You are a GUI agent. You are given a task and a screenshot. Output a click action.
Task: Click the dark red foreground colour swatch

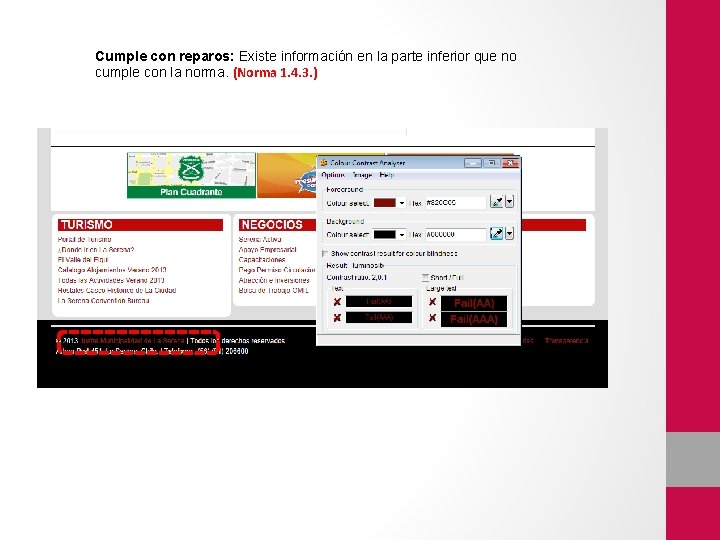[385, 202]
